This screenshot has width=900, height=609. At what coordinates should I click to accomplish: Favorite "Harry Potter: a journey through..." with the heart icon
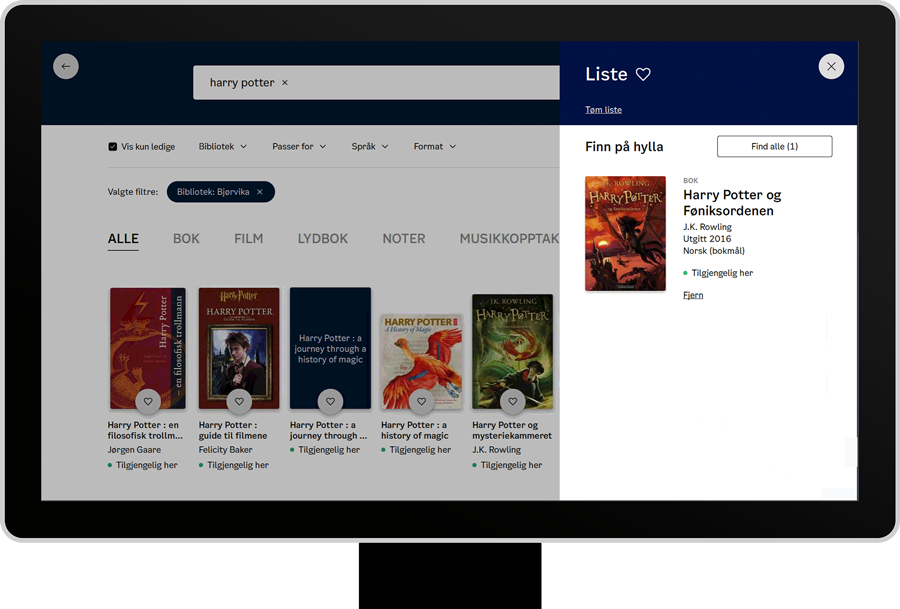click(x=329, y=401)
